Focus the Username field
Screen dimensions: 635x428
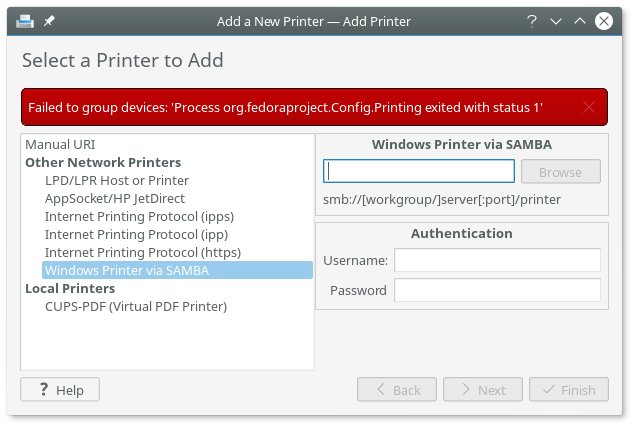(497, 260)
